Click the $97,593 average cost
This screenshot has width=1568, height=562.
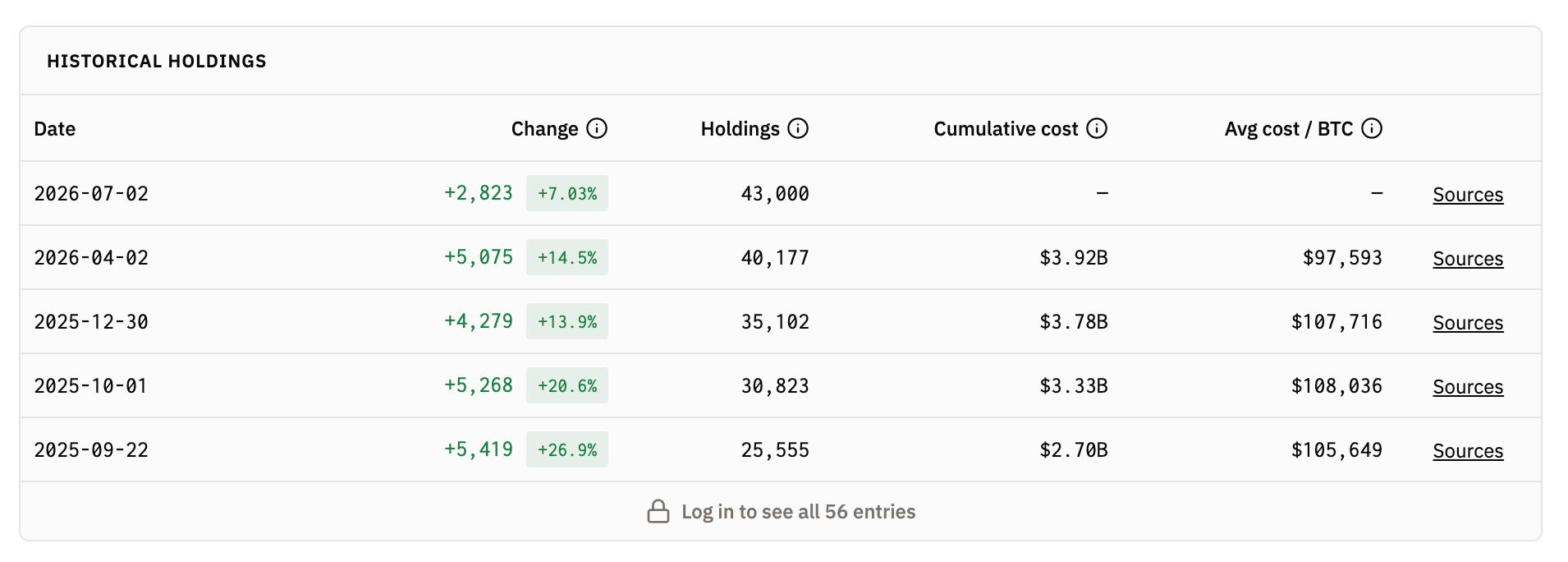[x=1342, y=258]
